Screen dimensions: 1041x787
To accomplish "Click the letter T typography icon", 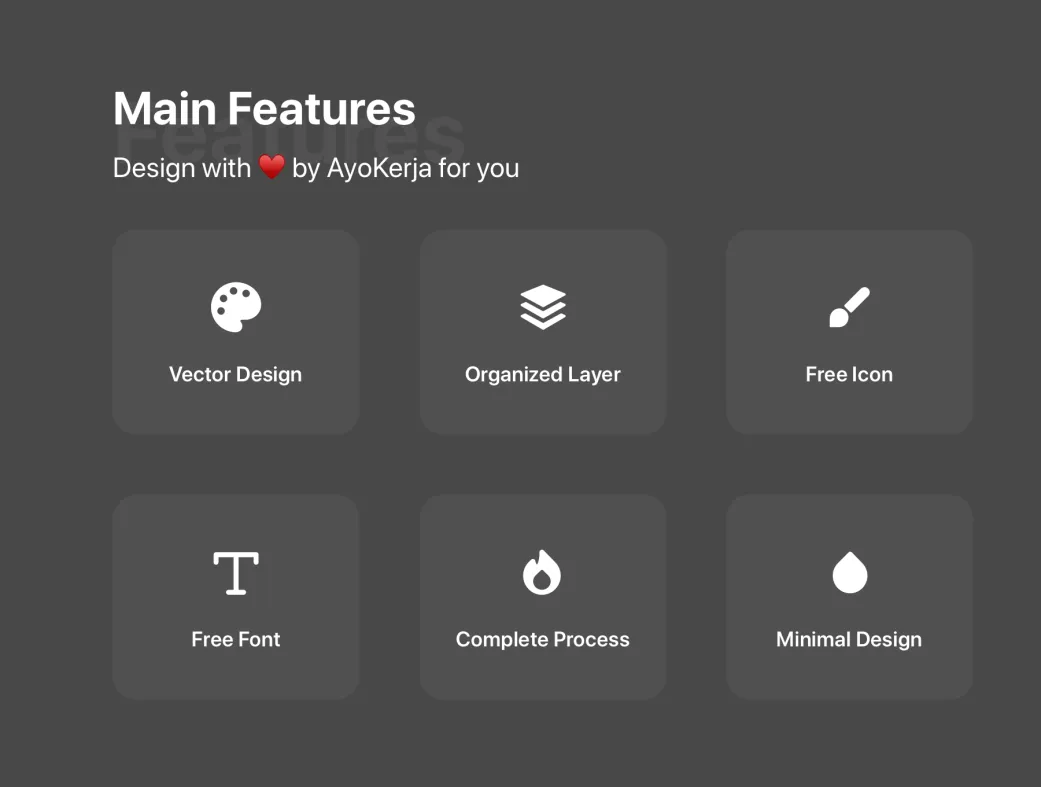I will pos(236,572).
